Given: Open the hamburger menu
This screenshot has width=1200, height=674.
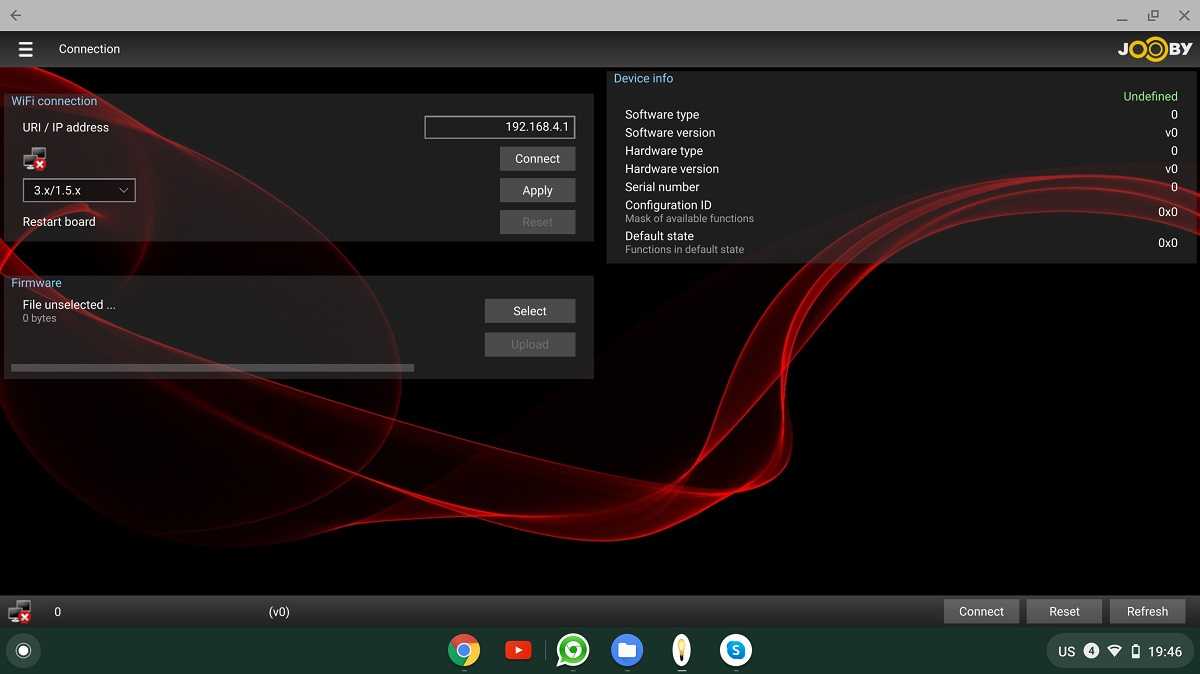Looking at the screenshot, I should point(26,49).
